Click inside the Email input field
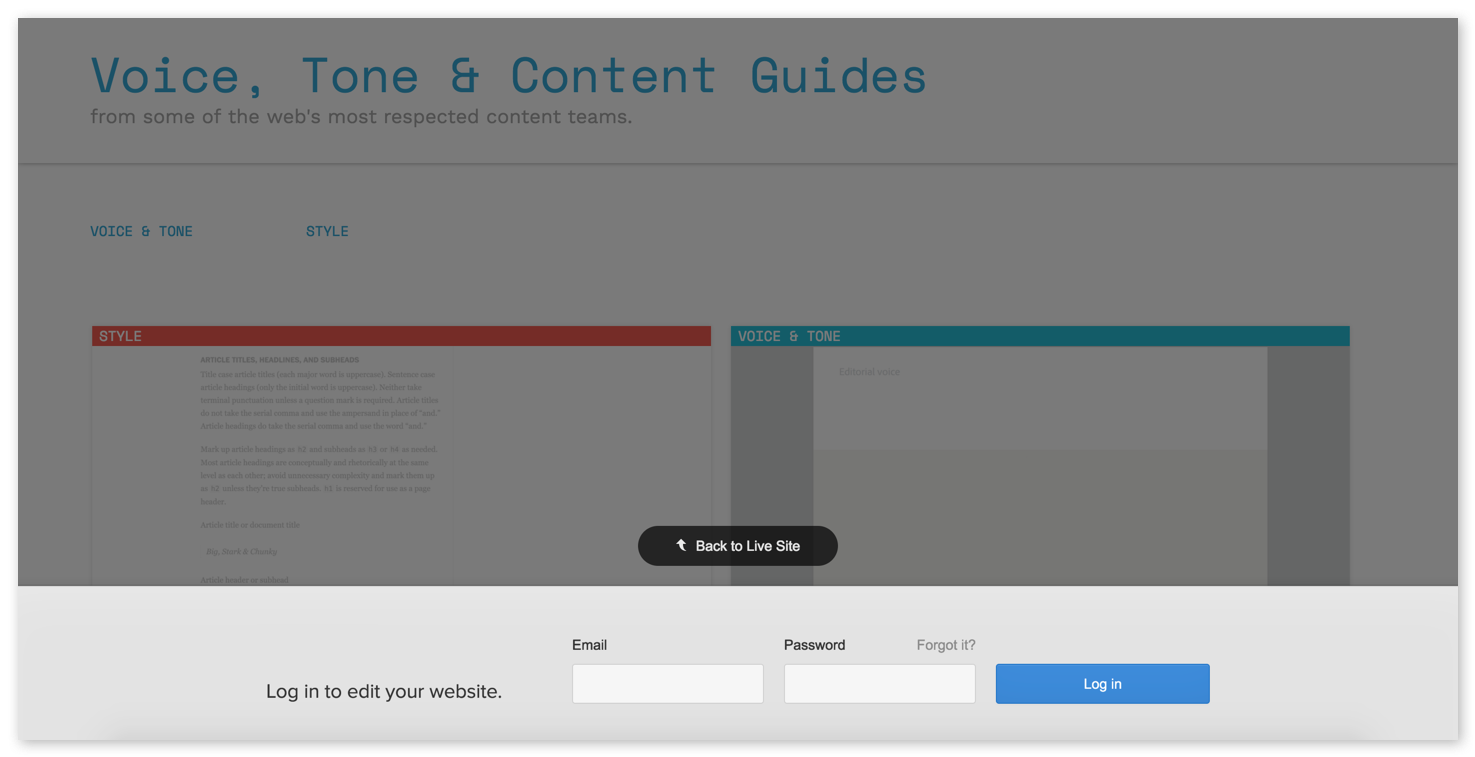 pos(667,683)
